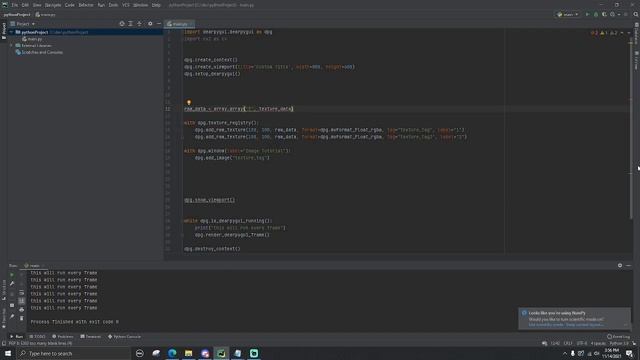
Task: Click the Debug bug icon in toolbar
Action: pyautogui.click(x=596, y=14)
